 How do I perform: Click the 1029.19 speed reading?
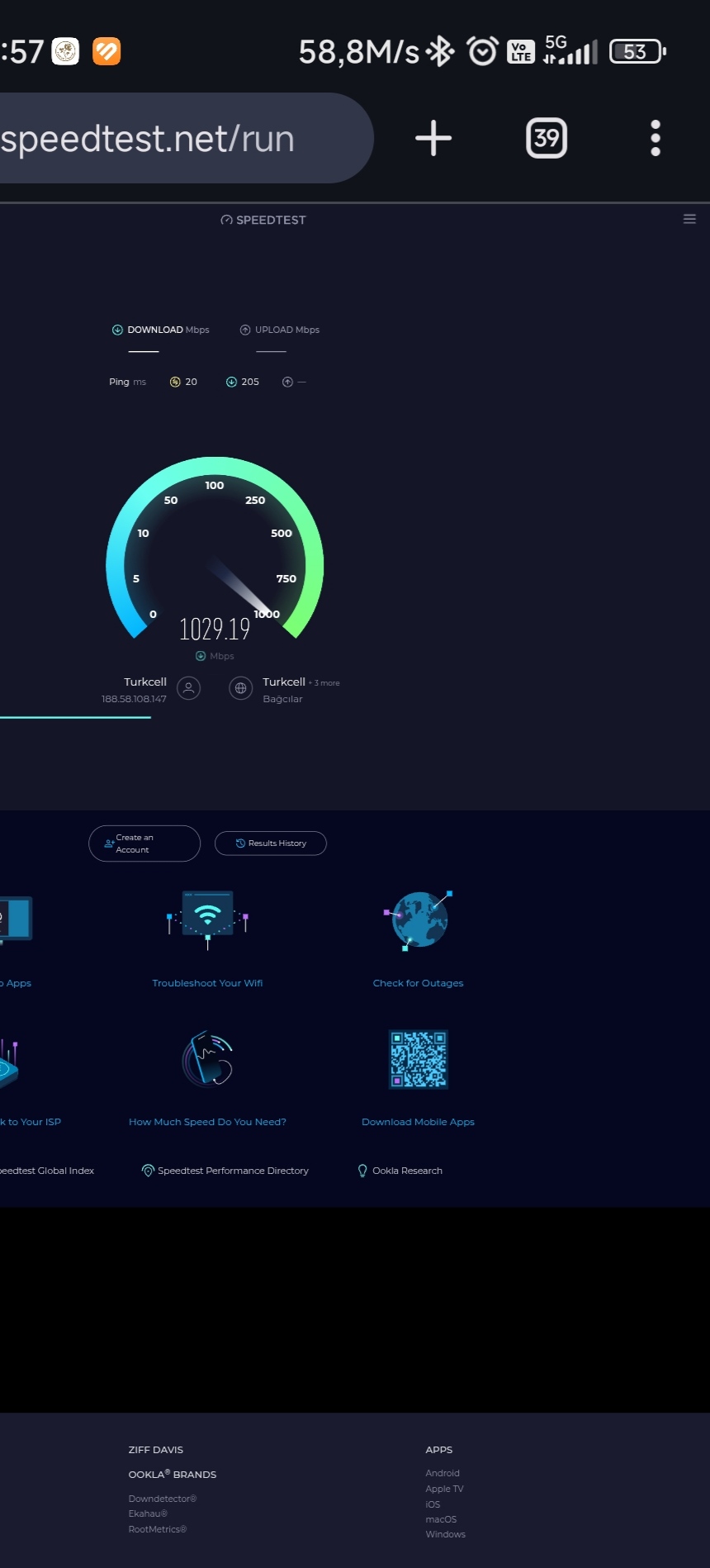click(x=215, y=630)
